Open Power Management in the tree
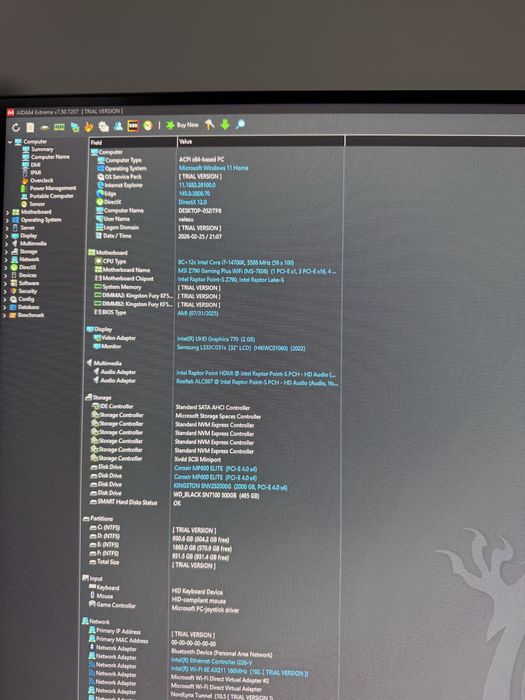 point(53,188)
